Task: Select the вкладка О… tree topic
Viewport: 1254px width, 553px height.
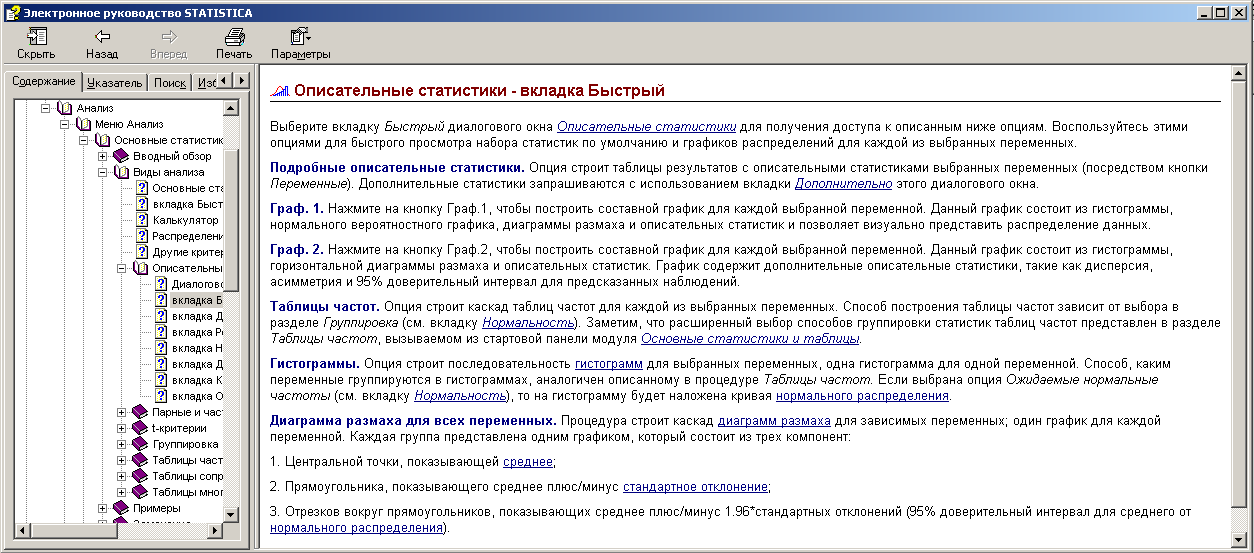Action: pyautogui.click(x=196, y=396)
